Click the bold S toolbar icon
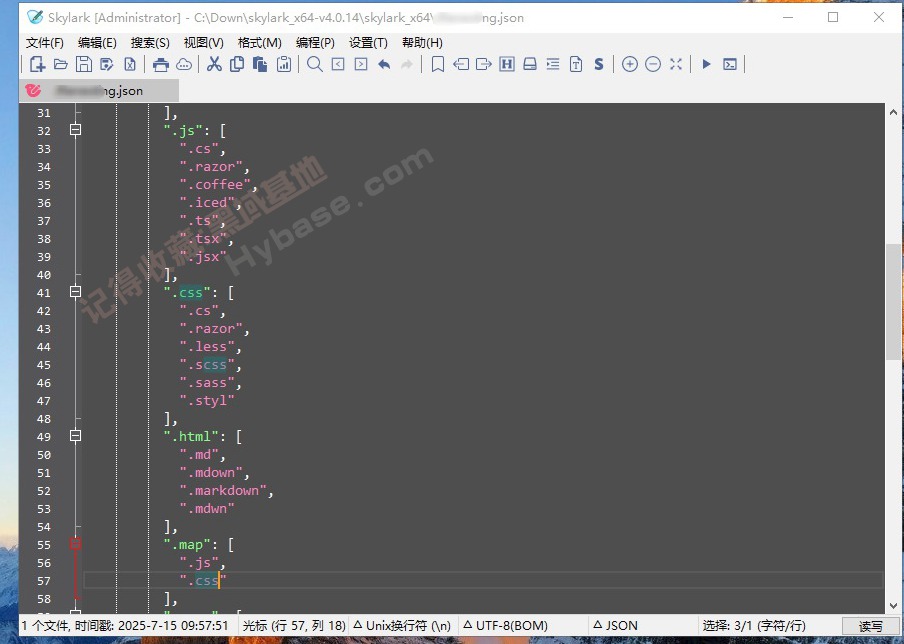The height and width of the screenshot is (644, 904). click(599, 64)
